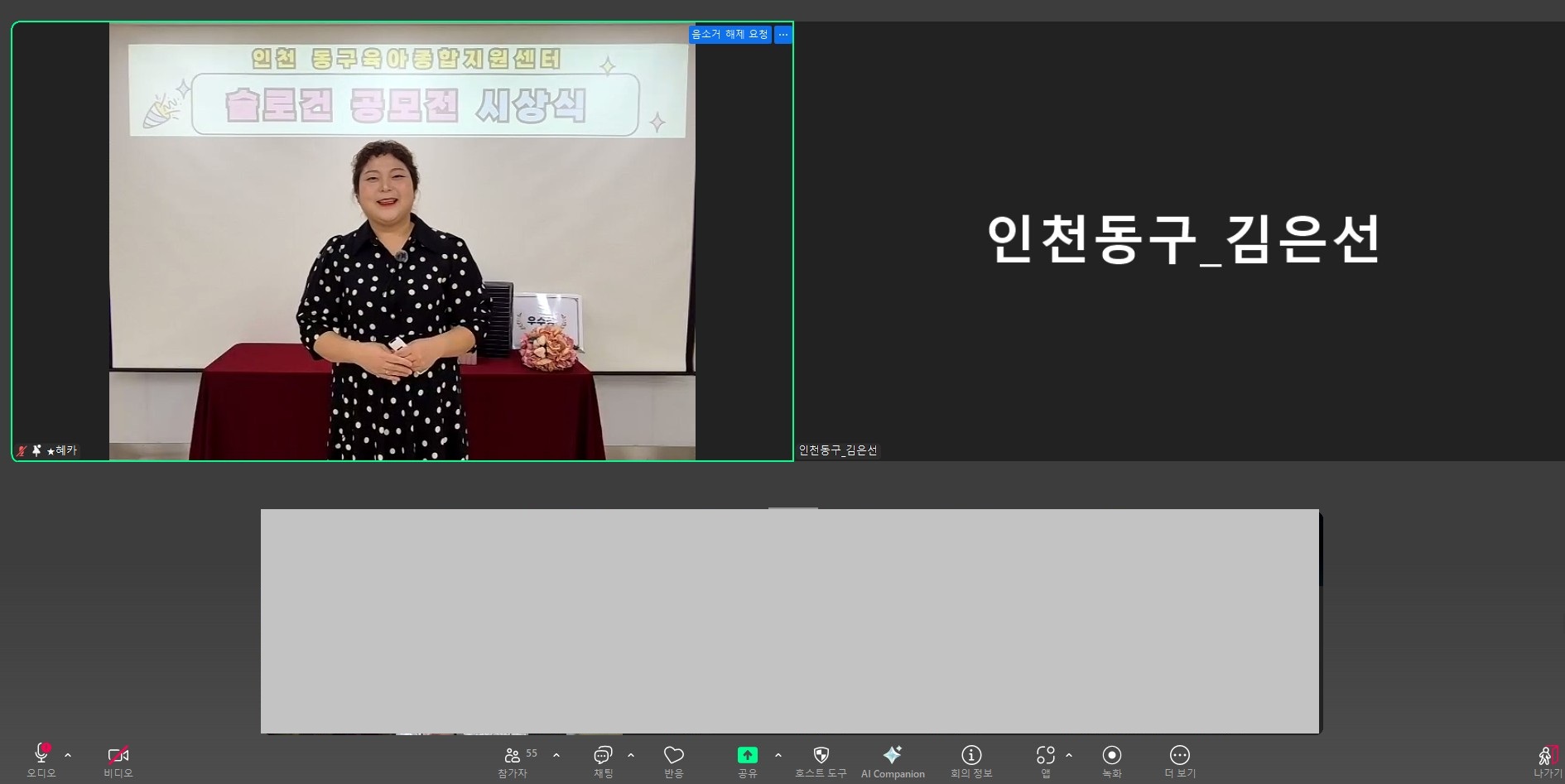
Task: Click the green 공유 share screen icon
Action: [x=747, y=755]
